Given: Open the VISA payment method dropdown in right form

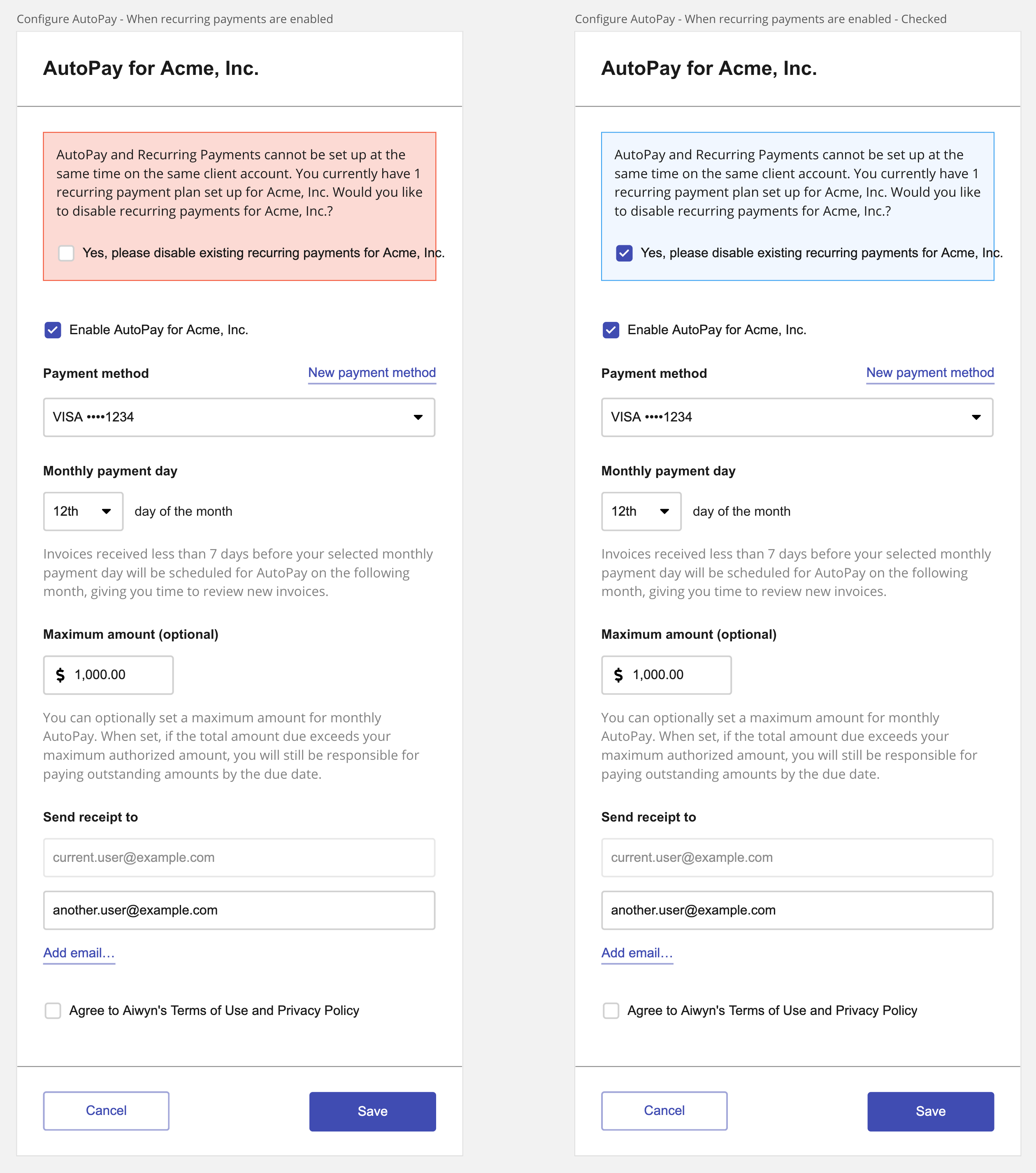Looking at the screenshot, I should (x=797, y=417).
